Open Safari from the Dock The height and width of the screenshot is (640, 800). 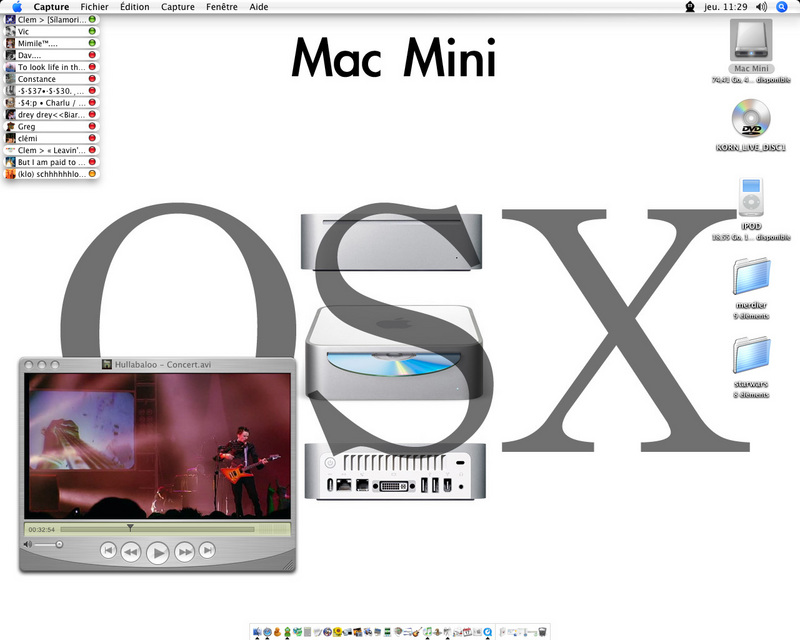(x=267, y=632)
